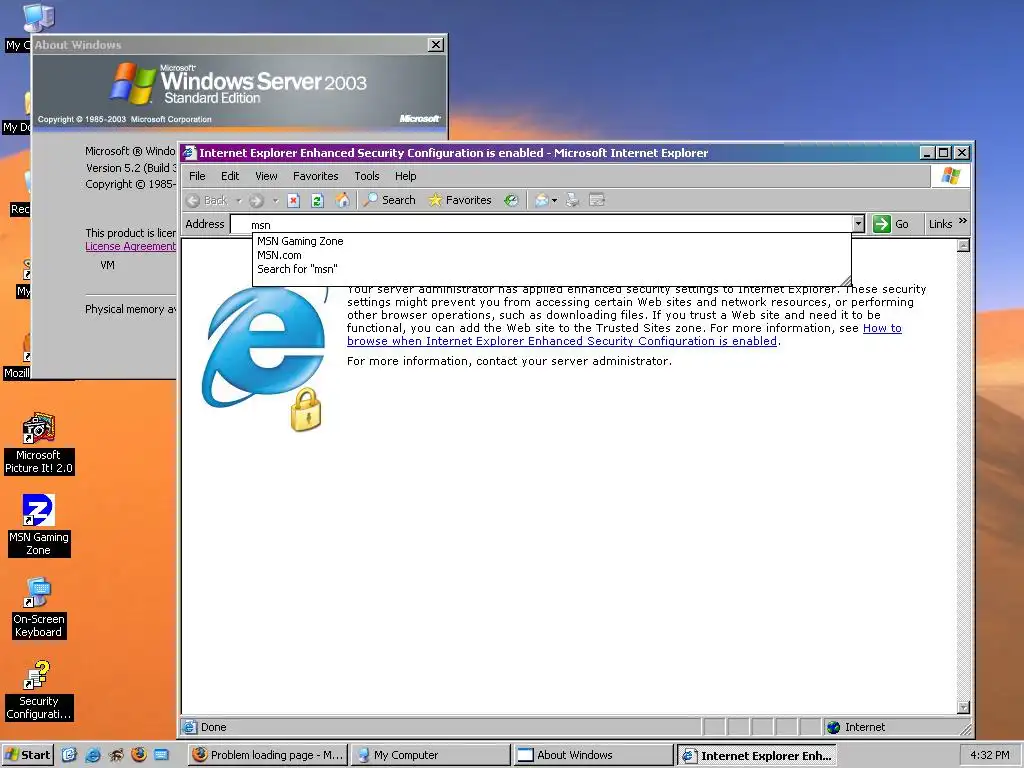Switch to My Computer taskbar button
The height and width of the screenshot is (768, 1024).
431,755
